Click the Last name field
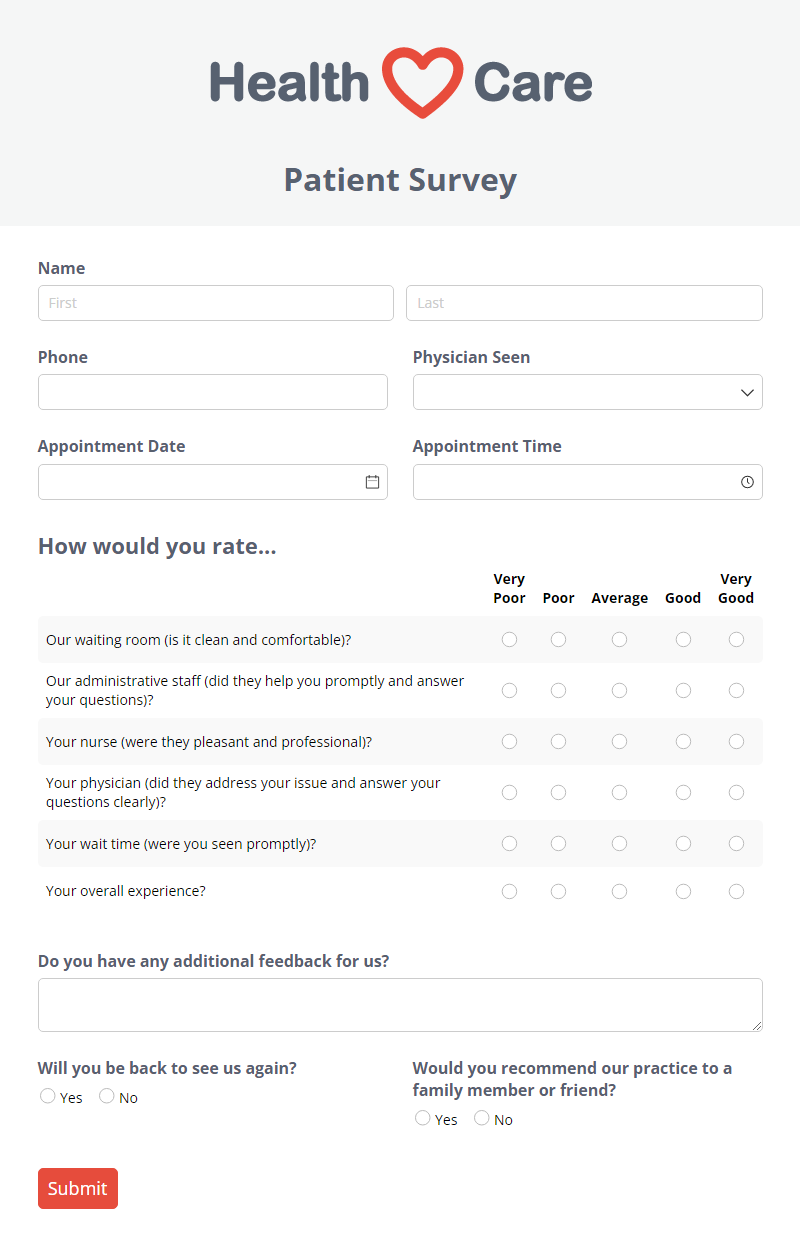This screenshot has width=800, height=1247. (584, 303)
